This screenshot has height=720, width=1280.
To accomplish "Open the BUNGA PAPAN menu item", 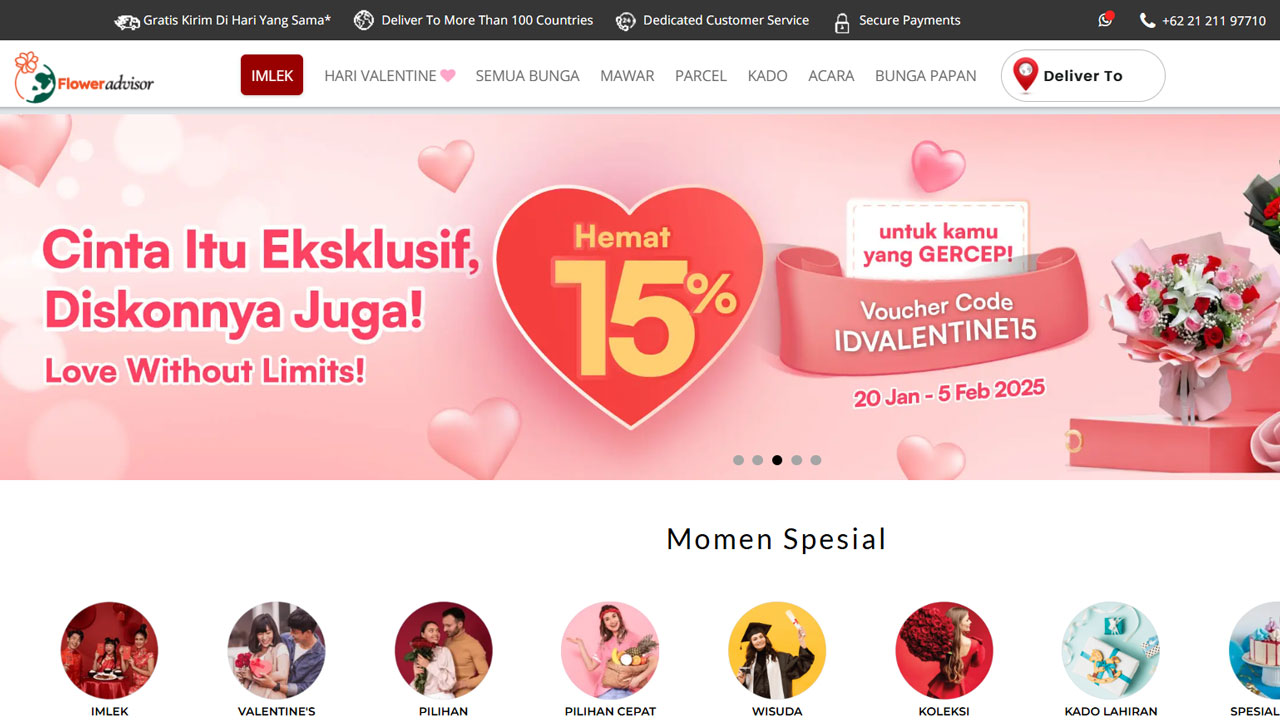I will 926,76.
